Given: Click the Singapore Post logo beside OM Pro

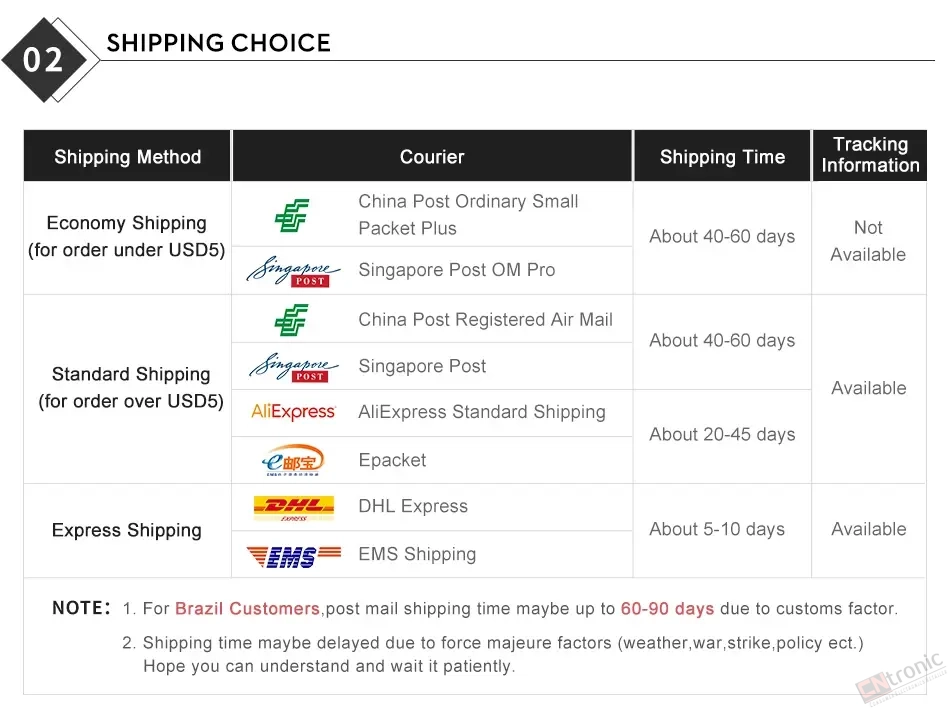Looking at the screenshot, I should coord(293,271).
